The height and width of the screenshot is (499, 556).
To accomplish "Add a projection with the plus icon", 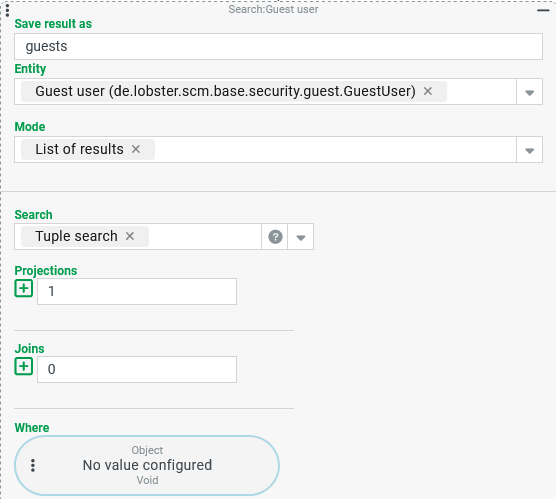I will click(24, 288).
